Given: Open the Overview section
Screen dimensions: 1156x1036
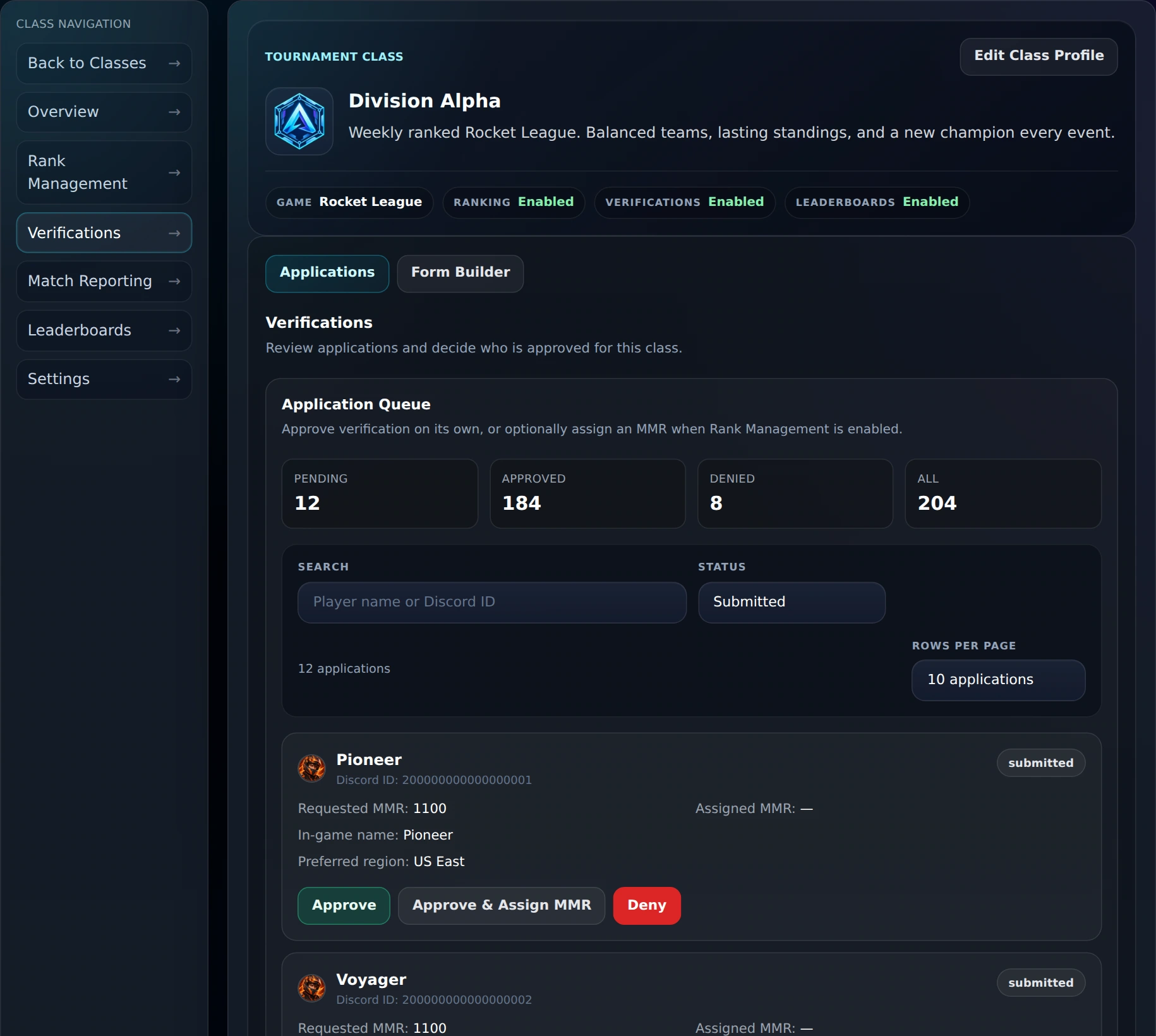Looking at the screenshot, I should [x=104, y=112].
